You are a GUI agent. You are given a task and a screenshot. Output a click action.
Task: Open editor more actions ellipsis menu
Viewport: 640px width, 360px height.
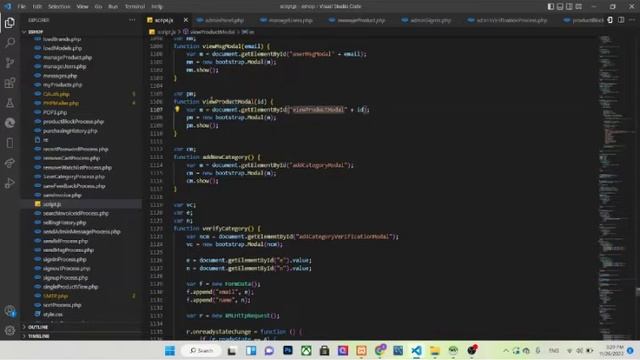click(x=632, y=20)
